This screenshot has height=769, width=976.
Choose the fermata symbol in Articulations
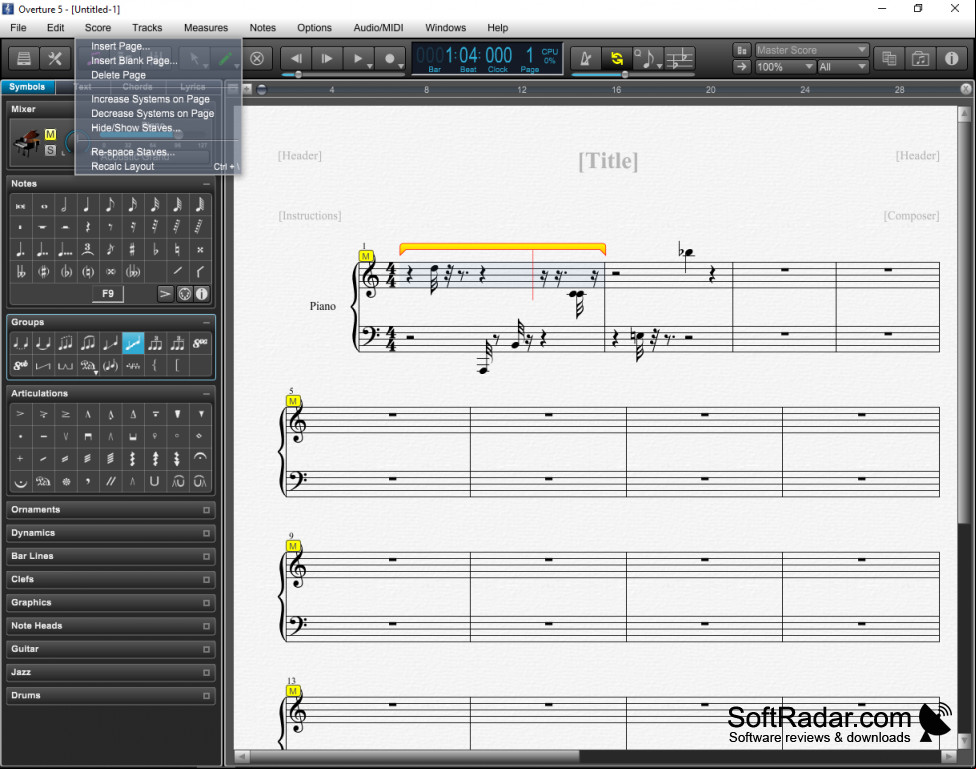click(200, 458)
